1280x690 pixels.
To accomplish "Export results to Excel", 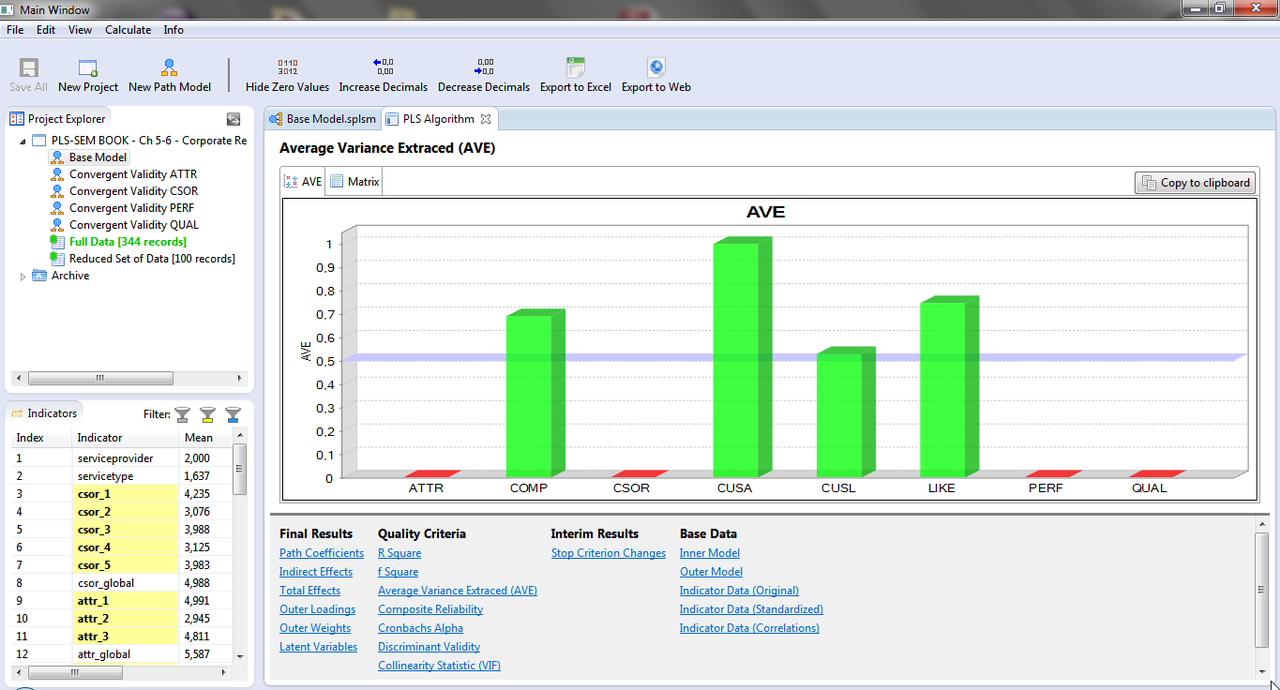I will click(x=575, y=68).
